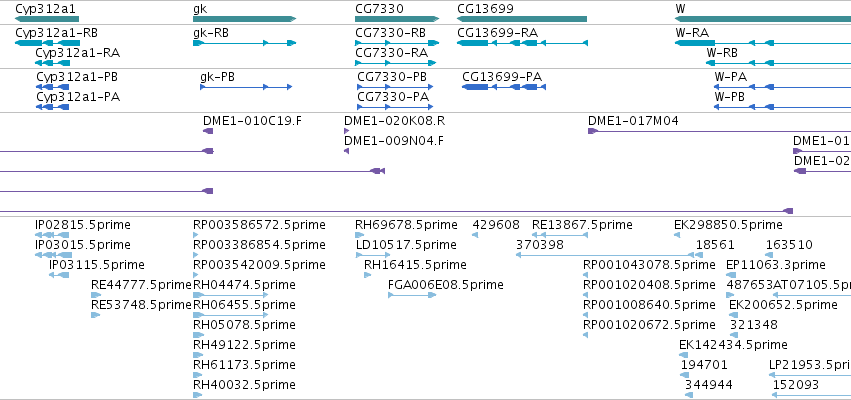Select EST RE44777.5prime
This screenshot has width=851, height=400.
click(96, 295)
